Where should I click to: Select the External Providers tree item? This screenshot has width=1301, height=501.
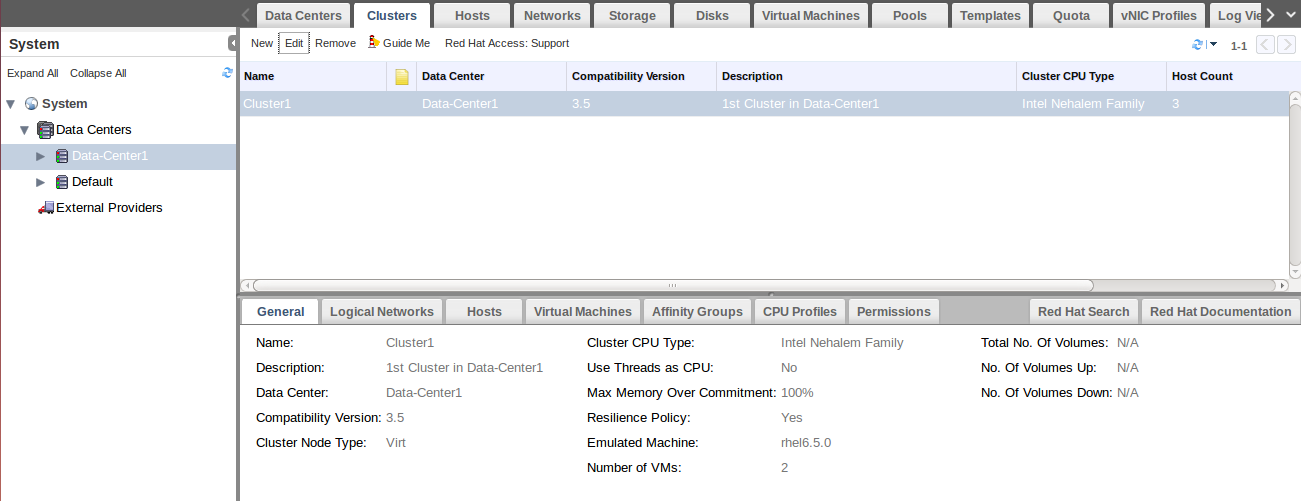(109, 208)
